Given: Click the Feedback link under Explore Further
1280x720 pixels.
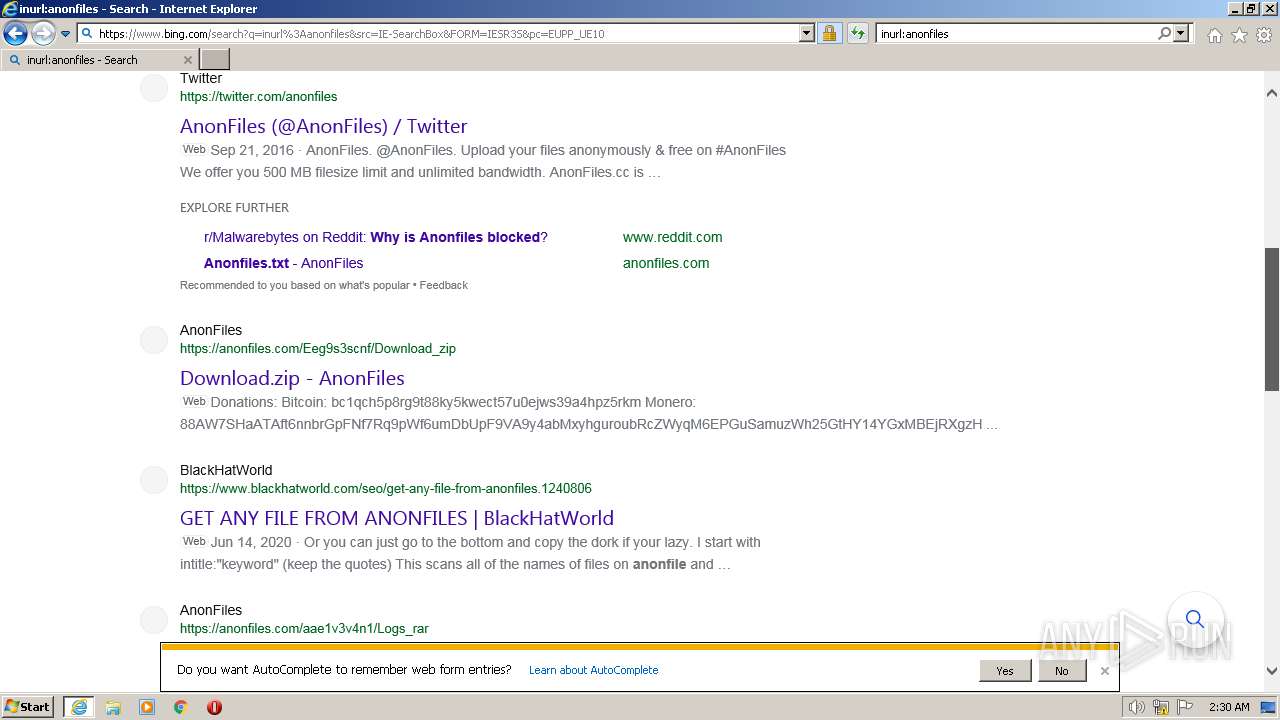Looking at the screenshot, I should coord(443,285).
